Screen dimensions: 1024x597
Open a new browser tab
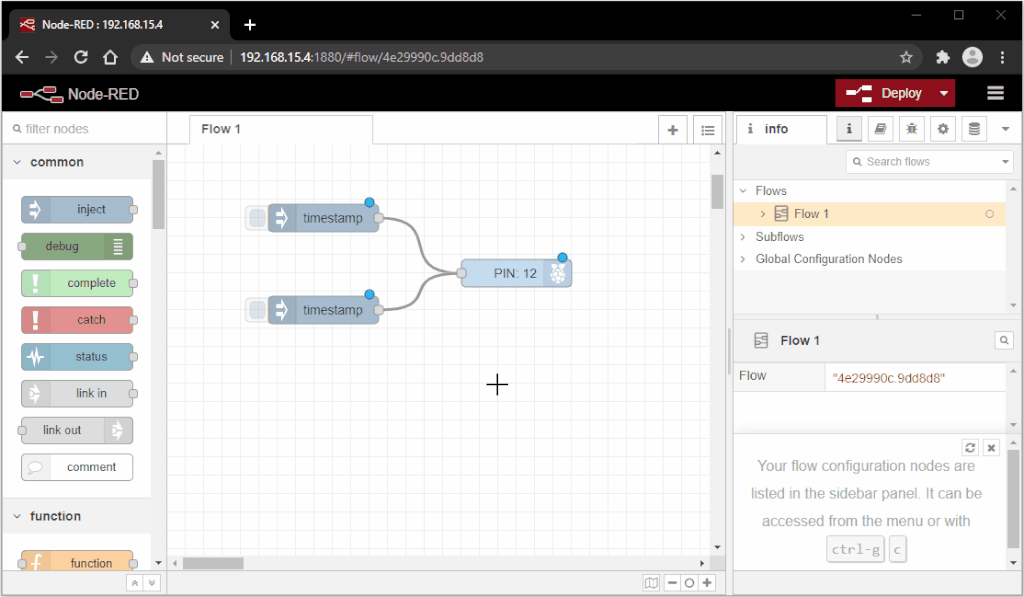tap(249, 25)
